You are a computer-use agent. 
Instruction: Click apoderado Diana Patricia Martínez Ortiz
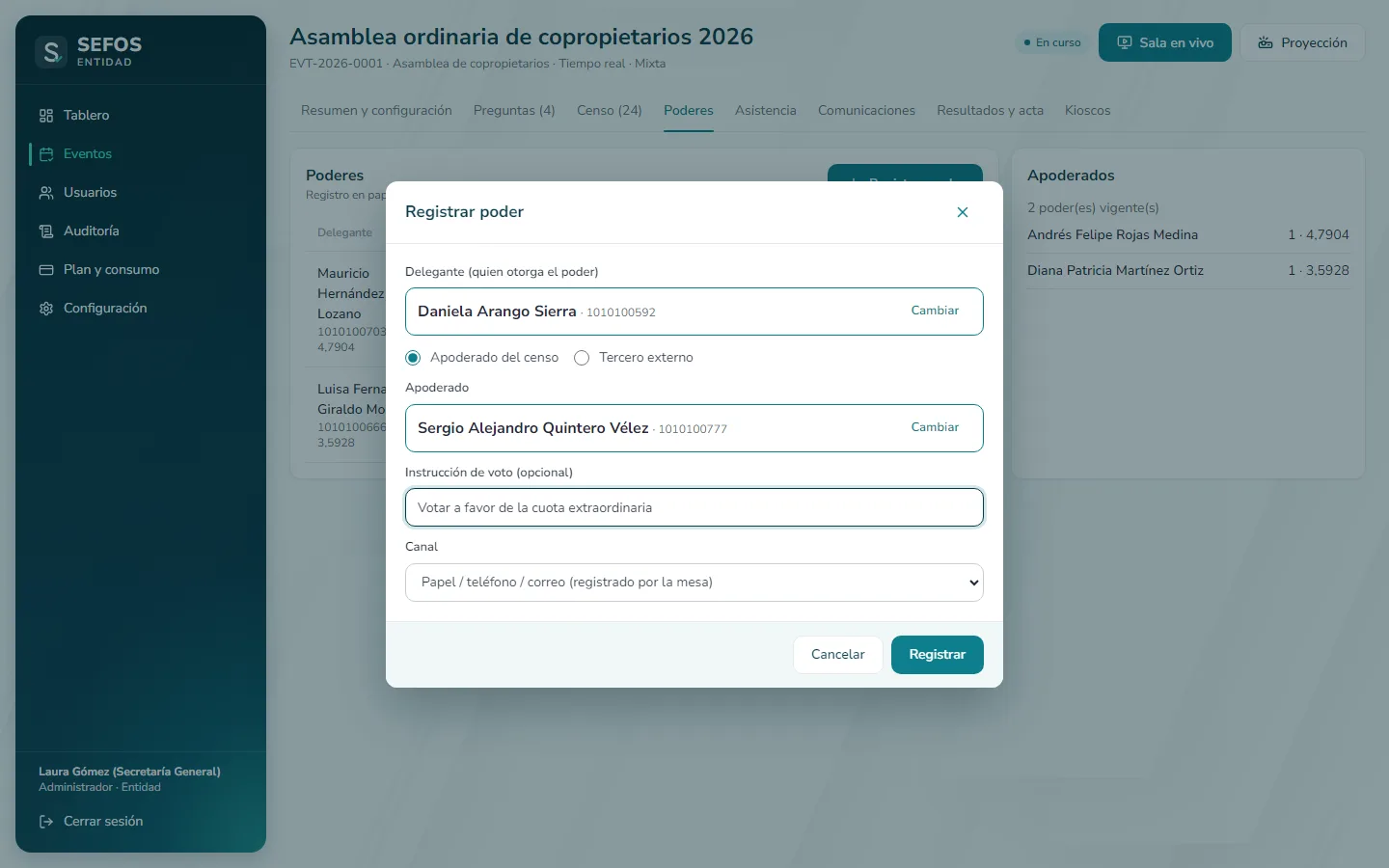click(x=1115, y=270)
